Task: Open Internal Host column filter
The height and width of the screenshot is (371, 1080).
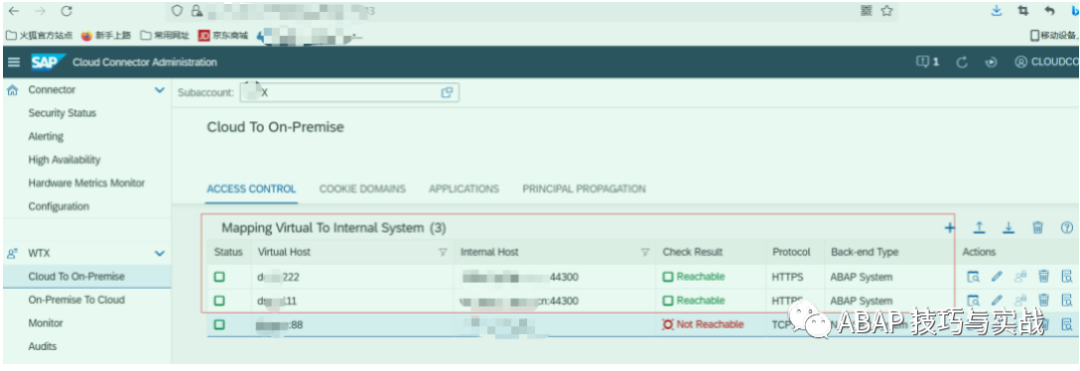Action: (x=645, y=253)
